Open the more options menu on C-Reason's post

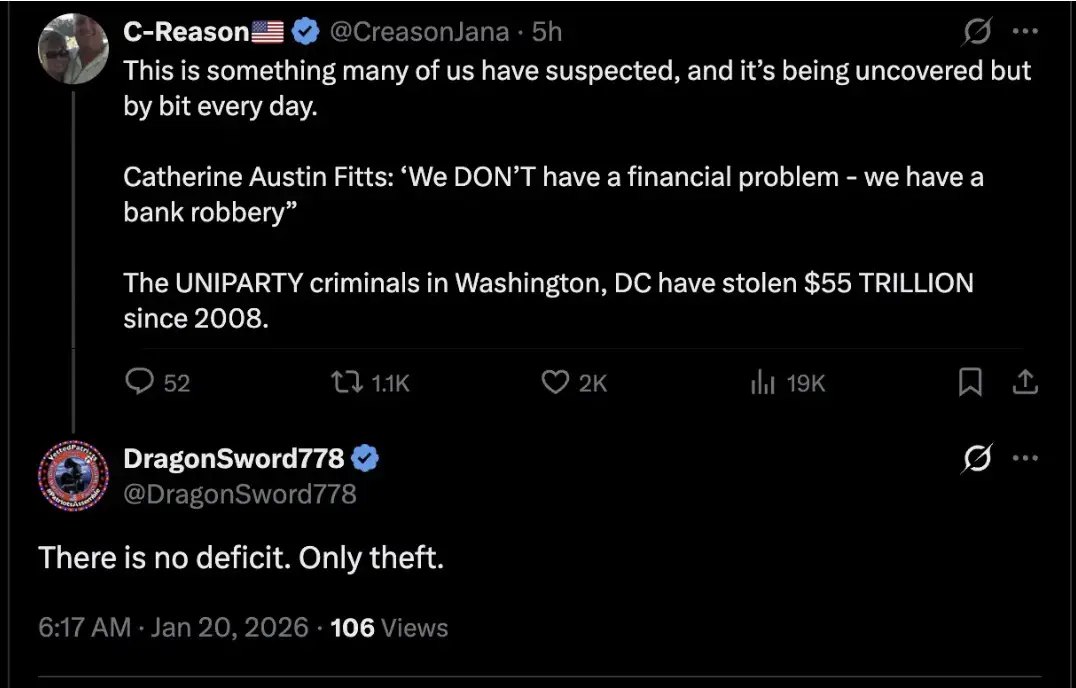1025,32
